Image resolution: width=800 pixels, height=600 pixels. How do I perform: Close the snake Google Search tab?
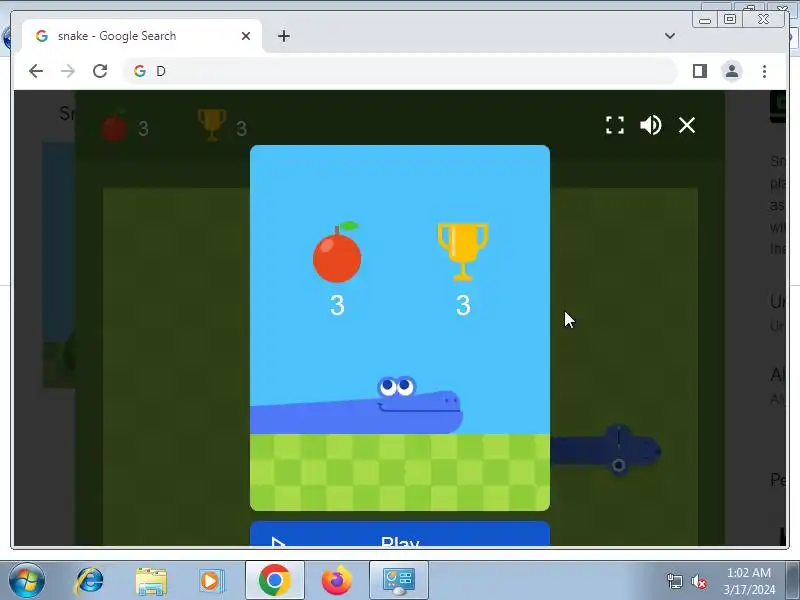click(x=246, y=36)
